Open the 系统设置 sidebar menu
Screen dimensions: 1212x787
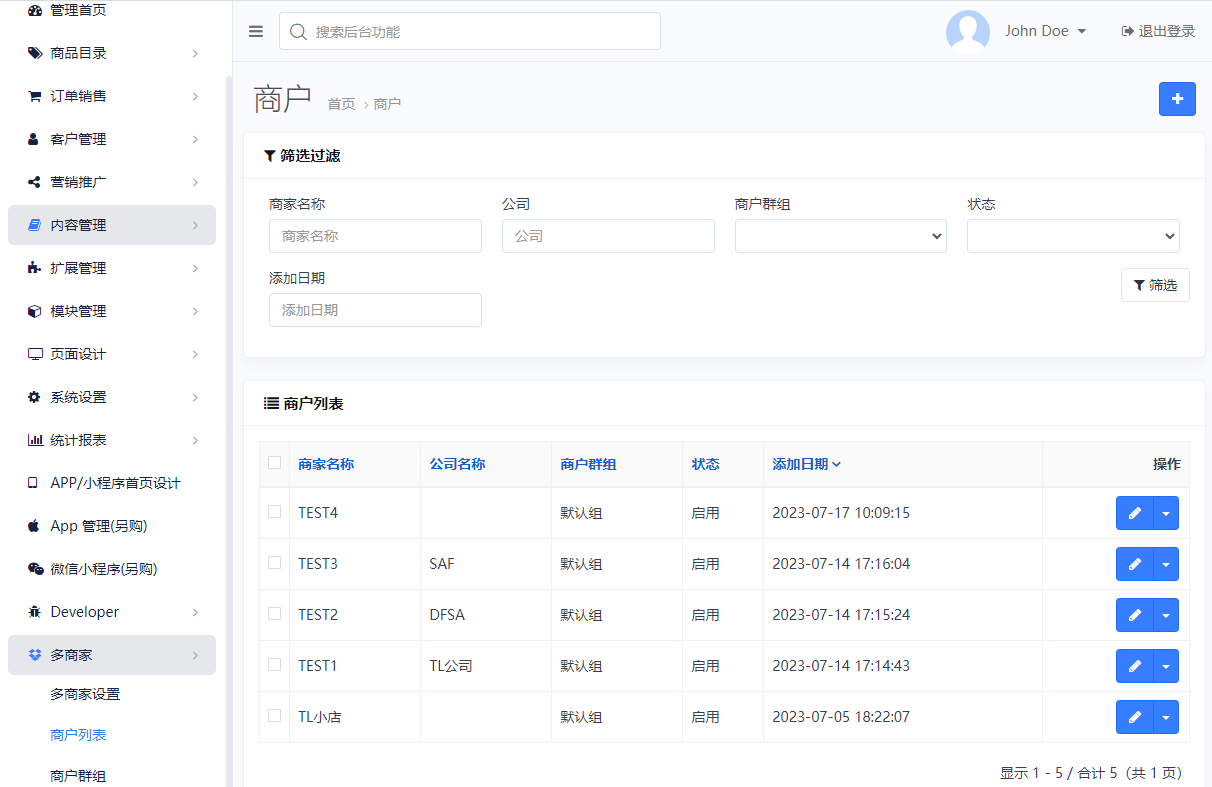tap(112, 397)
